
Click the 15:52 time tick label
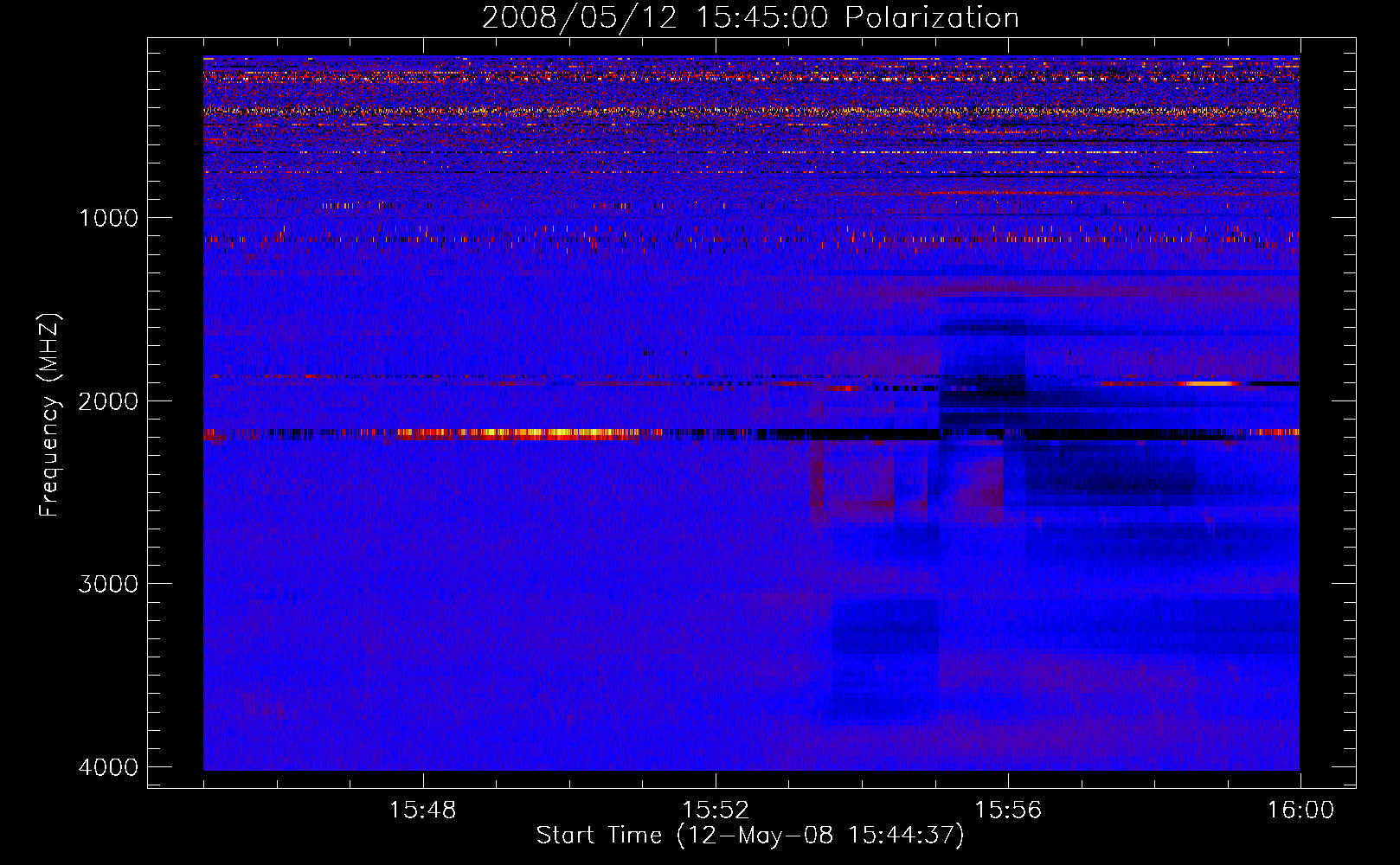coord(715,810)
